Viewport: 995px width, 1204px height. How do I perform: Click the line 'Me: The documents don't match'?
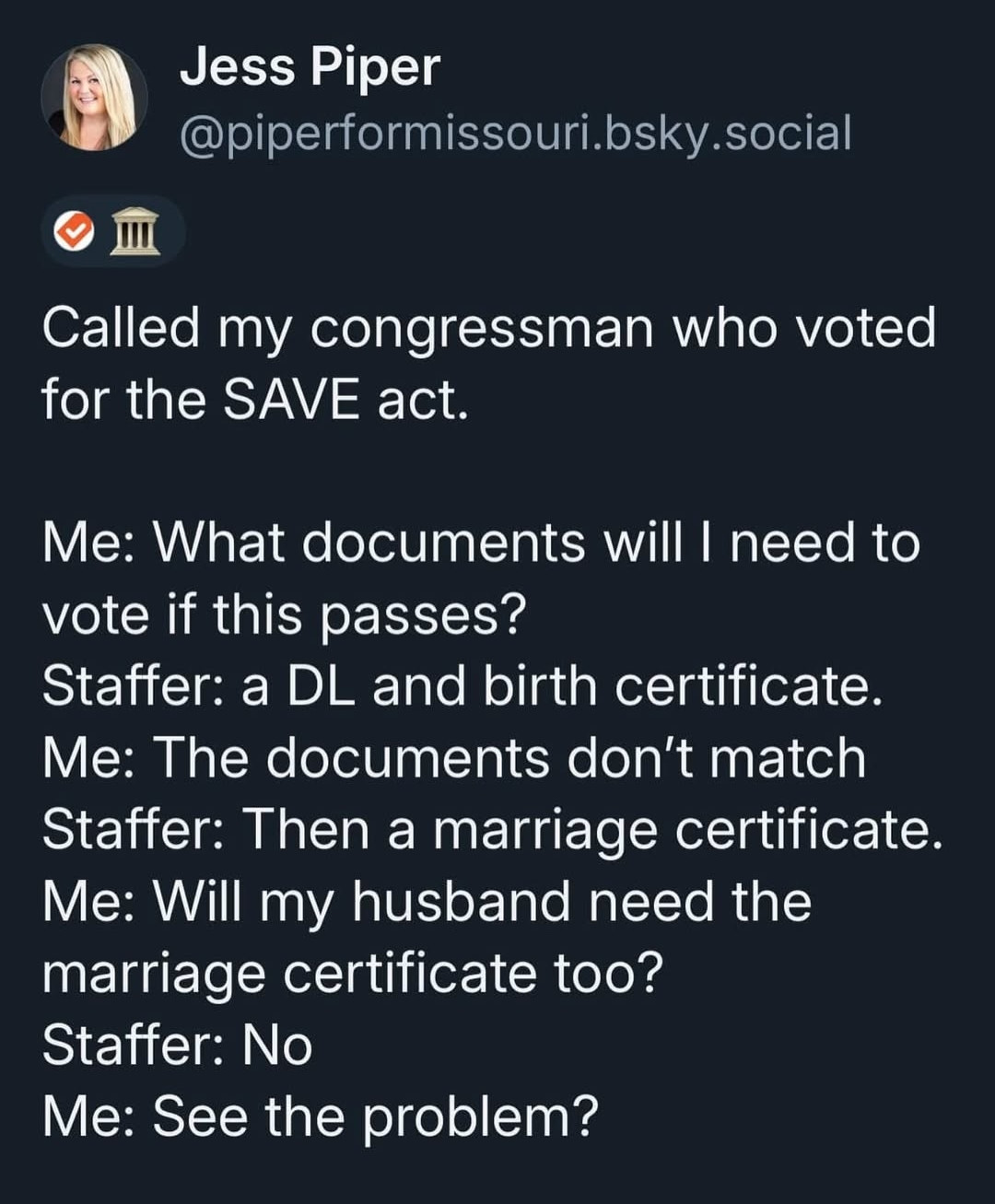coord(454,758)
